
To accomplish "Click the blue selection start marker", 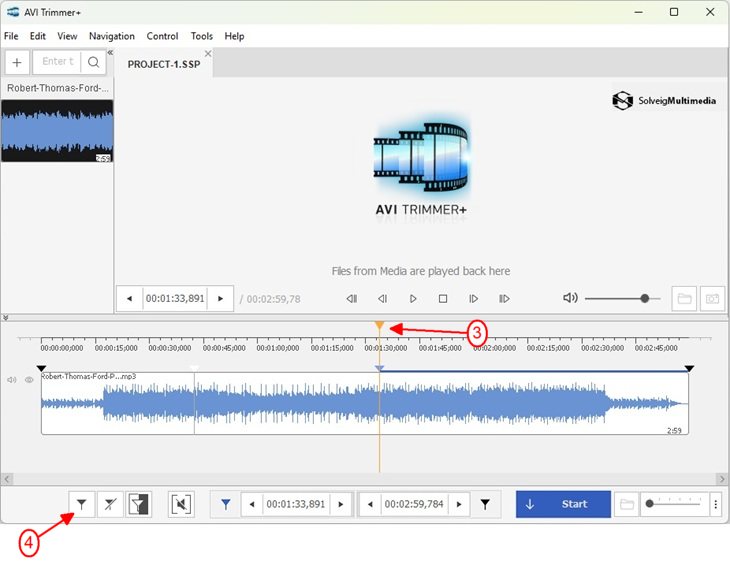I will (x=379, y=369).
